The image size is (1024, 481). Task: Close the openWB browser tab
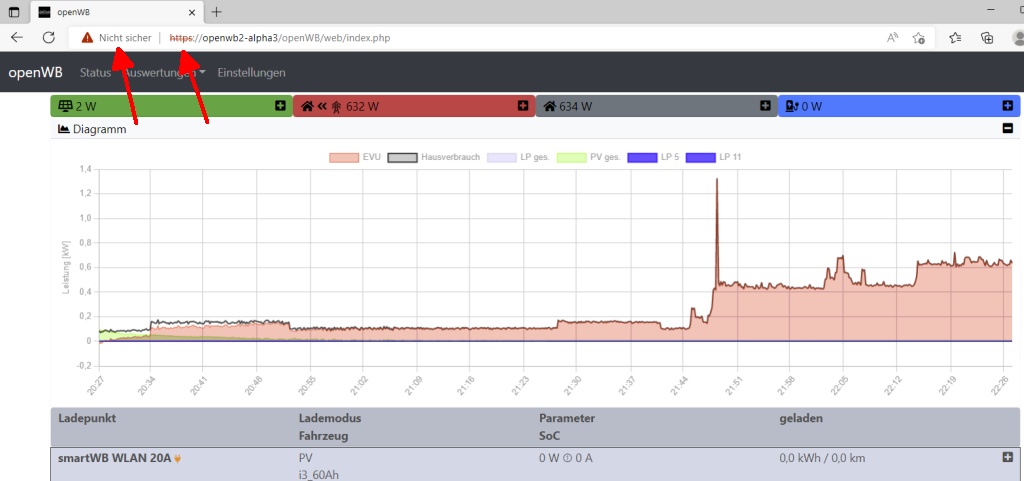[x=192, y=12]
